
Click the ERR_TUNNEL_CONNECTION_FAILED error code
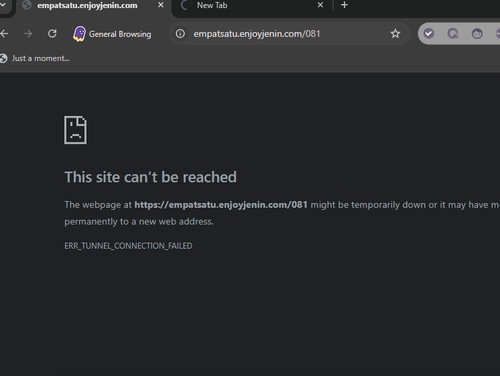[128, 246]
